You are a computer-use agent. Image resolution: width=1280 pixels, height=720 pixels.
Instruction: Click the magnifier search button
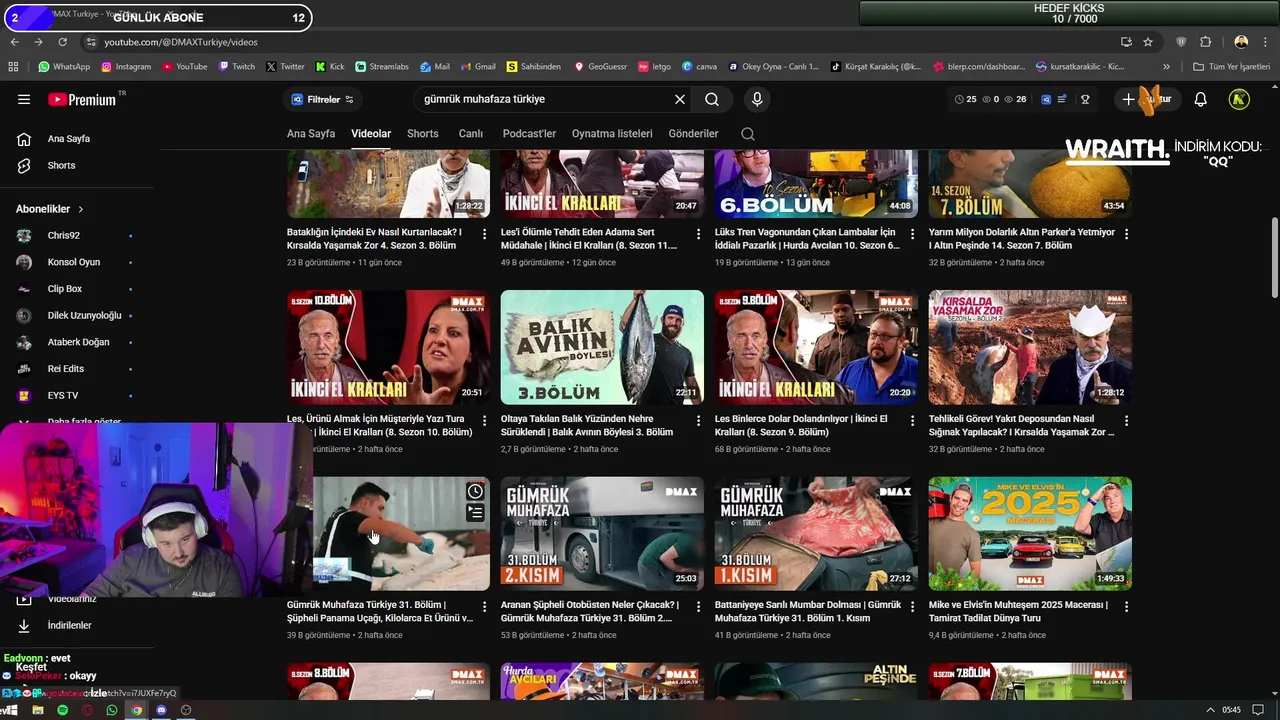tap(712, 99)
